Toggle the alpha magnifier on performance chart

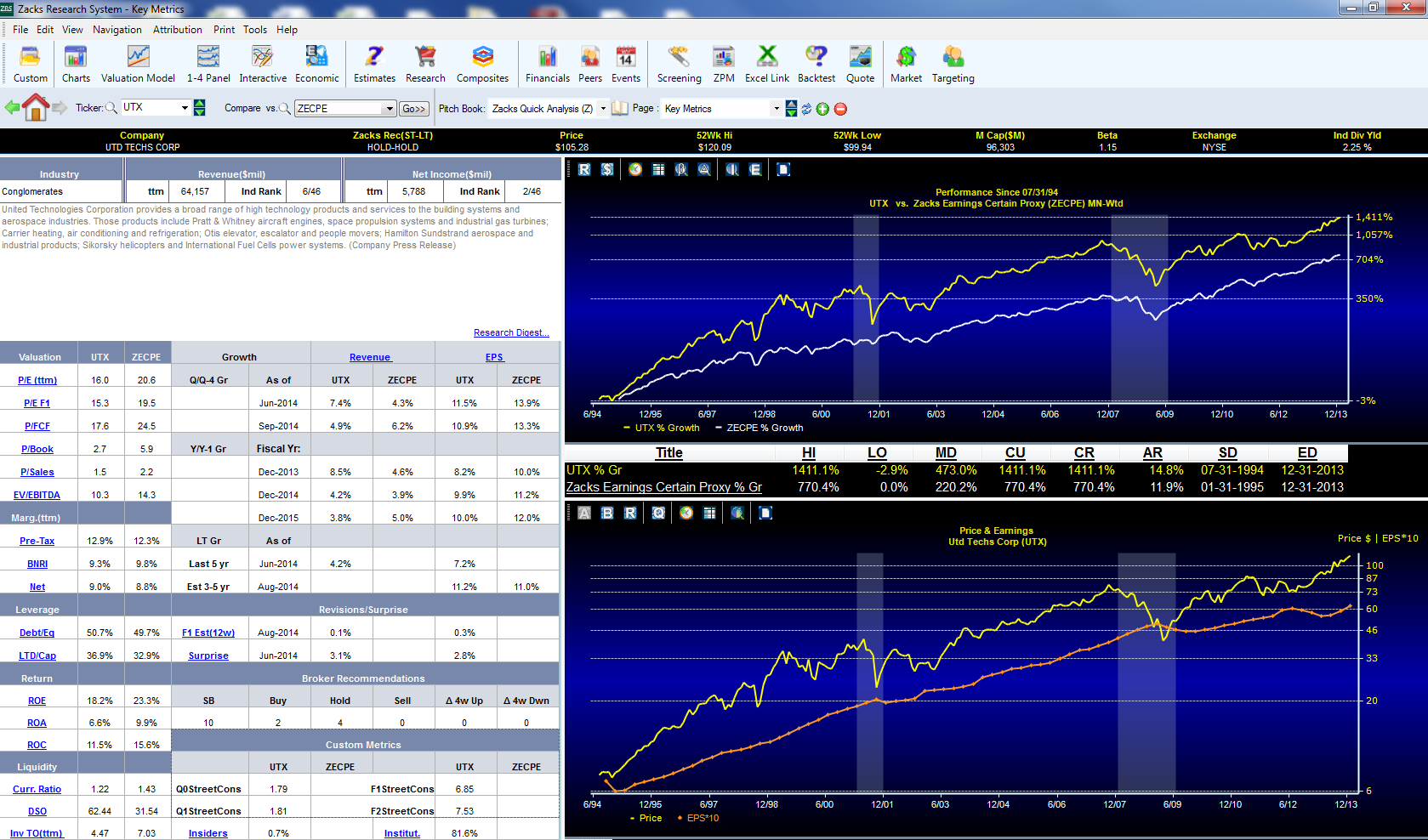point(704,169)
